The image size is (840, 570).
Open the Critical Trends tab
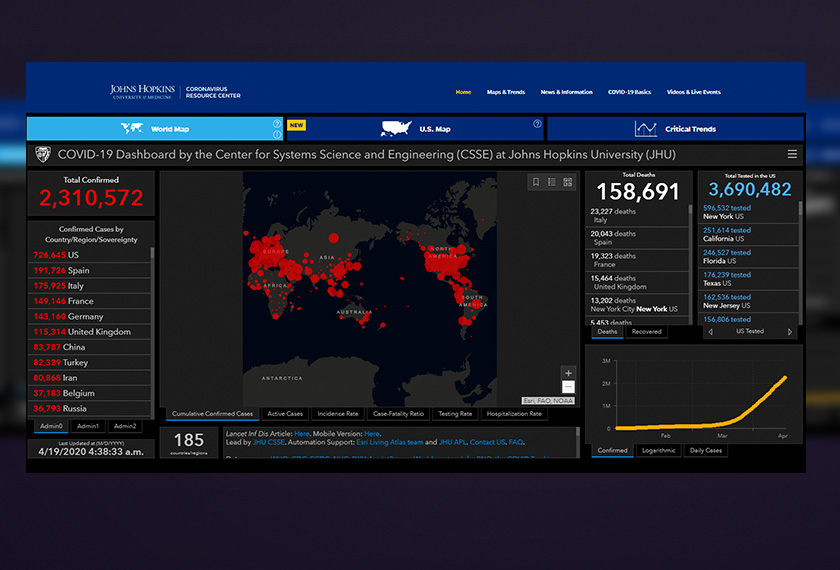pos(676,129)
